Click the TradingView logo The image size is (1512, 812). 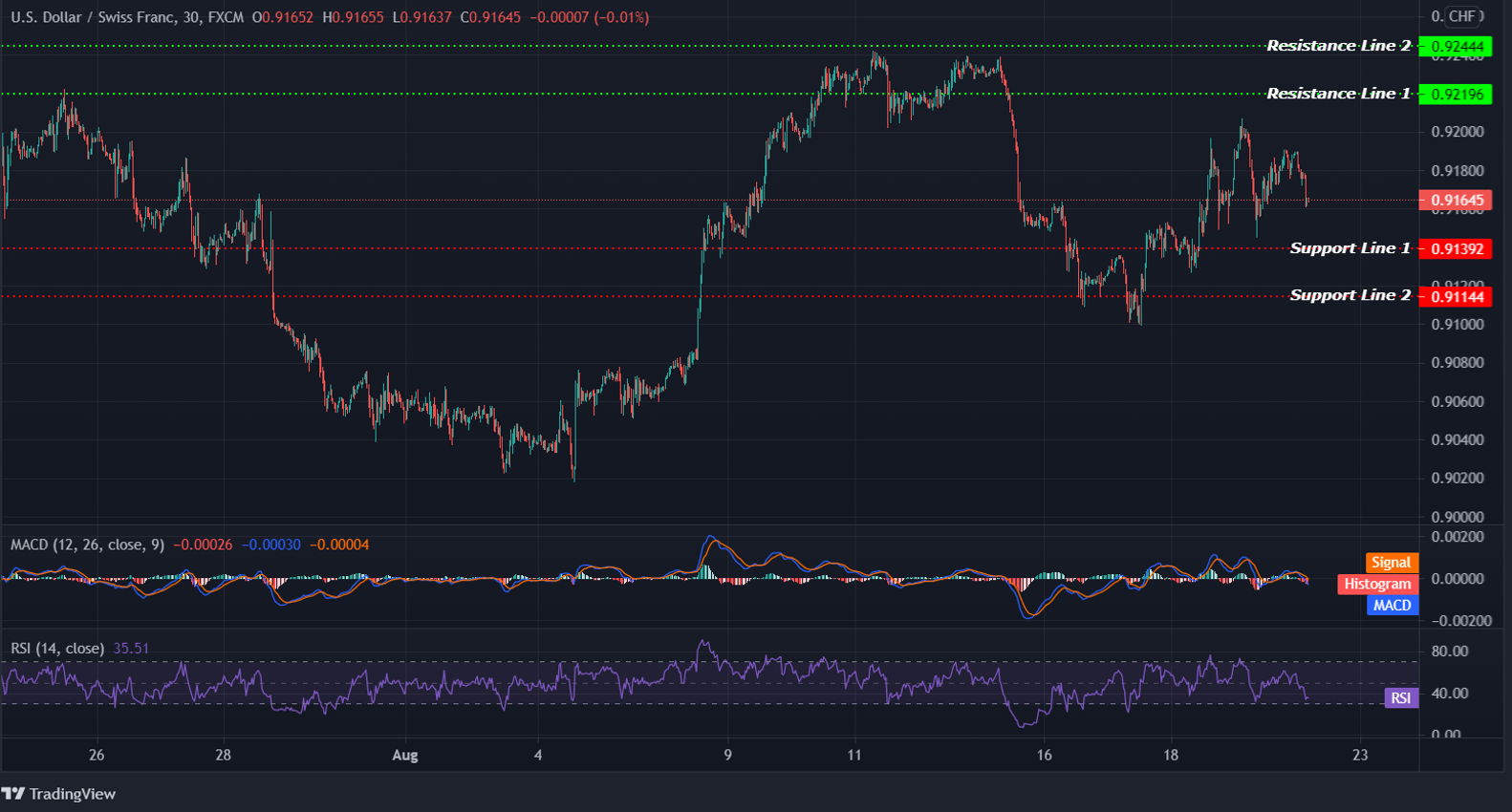pyautogui.click(x=58, y=794)
